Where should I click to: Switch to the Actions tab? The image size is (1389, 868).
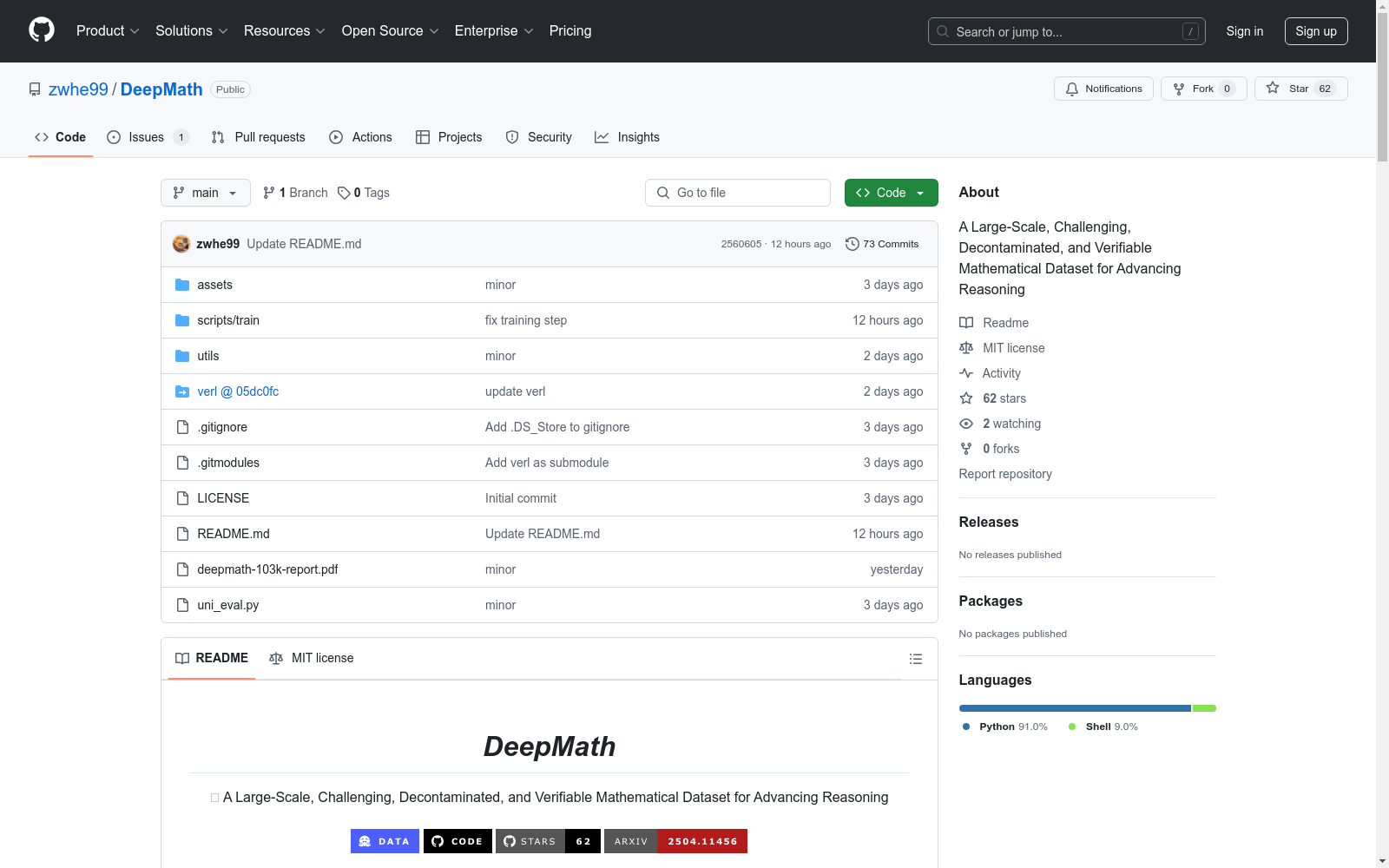360,137
